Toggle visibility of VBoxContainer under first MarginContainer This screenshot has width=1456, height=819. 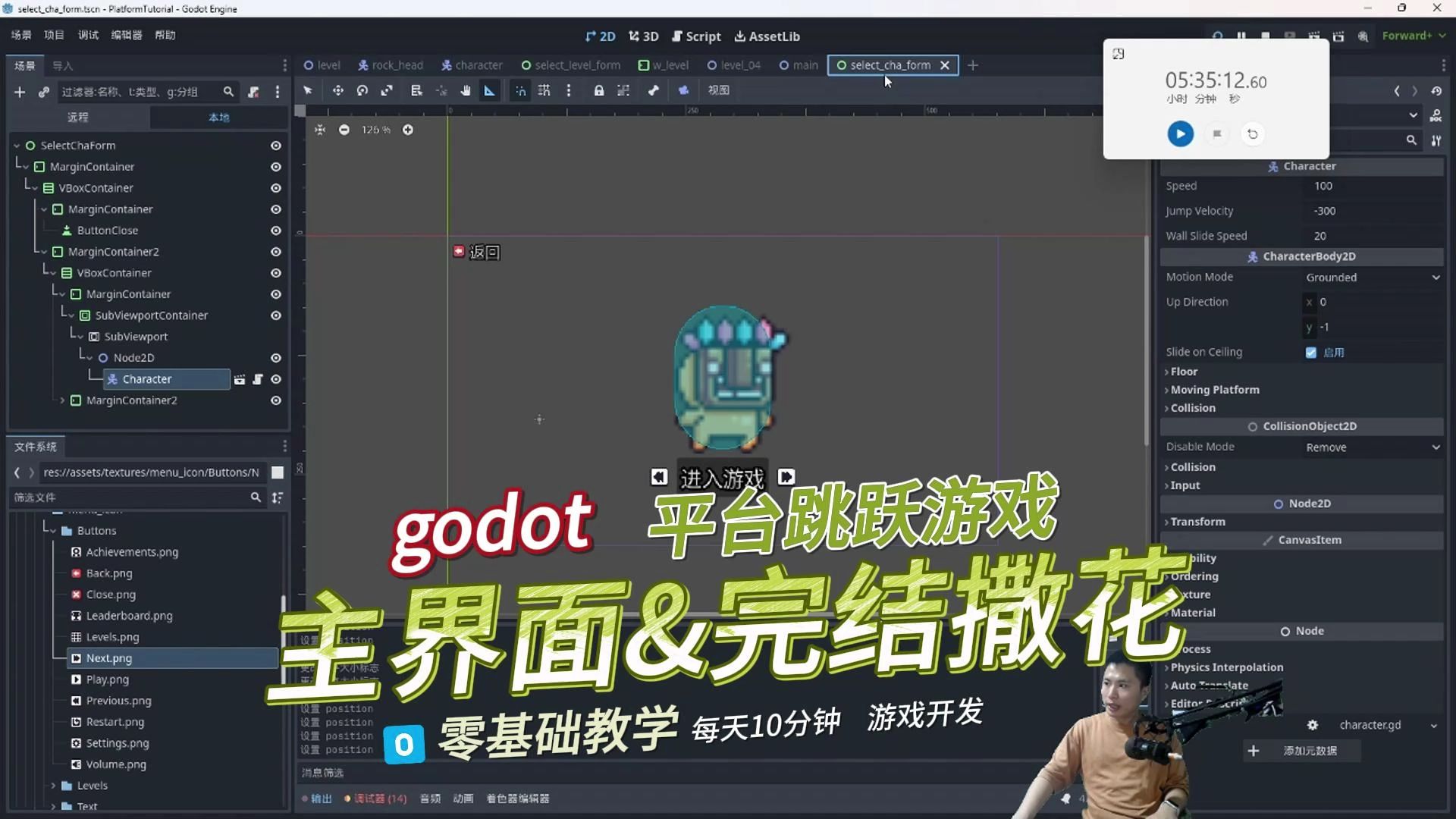pyautogui.click(x=276, y=188)
